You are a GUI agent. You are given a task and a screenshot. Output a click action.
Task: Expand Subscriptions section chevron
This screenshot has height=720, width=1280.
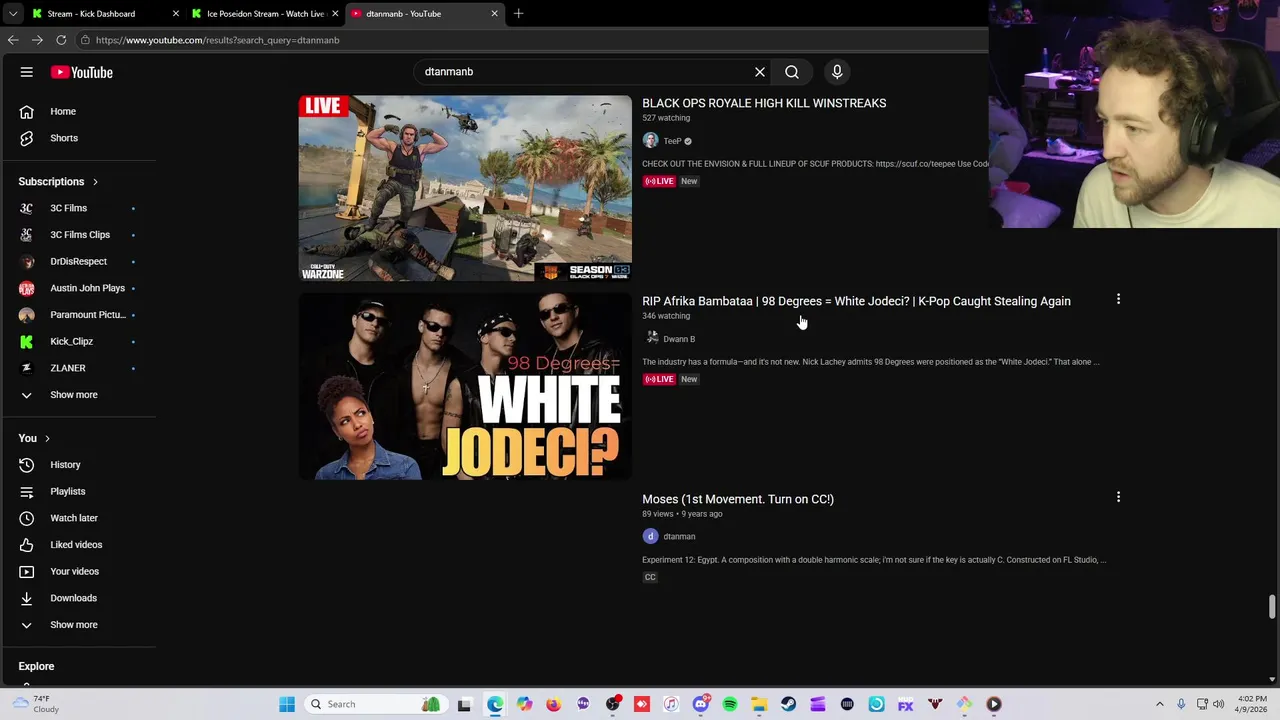[95, 182]
